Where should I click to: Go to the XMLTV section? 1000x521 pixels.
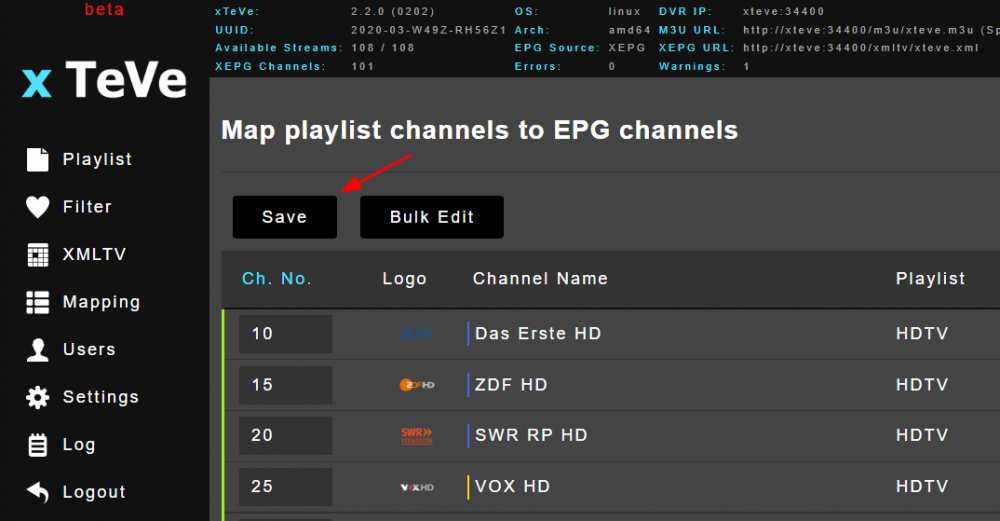(94, 254)
